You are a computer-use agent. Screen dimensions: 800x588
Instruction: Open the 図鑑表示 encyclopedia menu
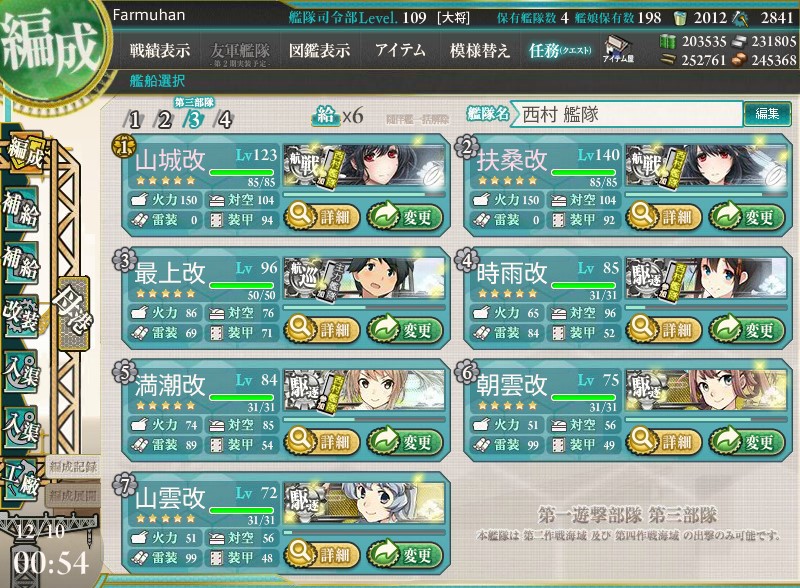click(319, 50)
